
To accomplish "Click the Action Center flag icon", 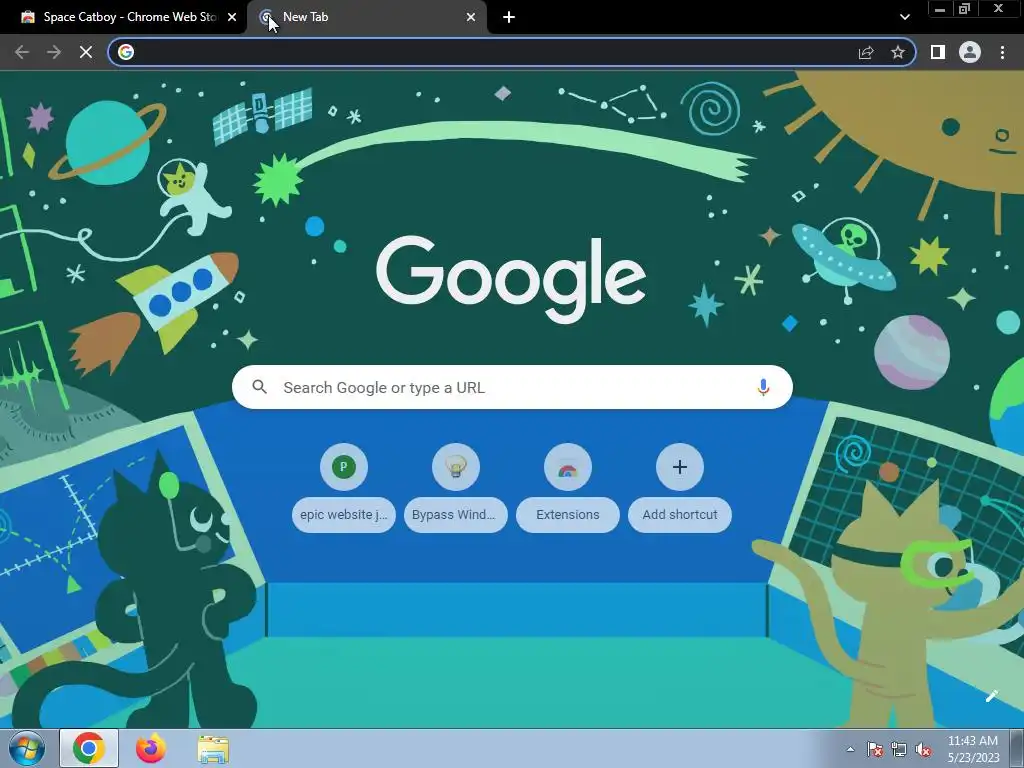I will [x=875, y=749].
